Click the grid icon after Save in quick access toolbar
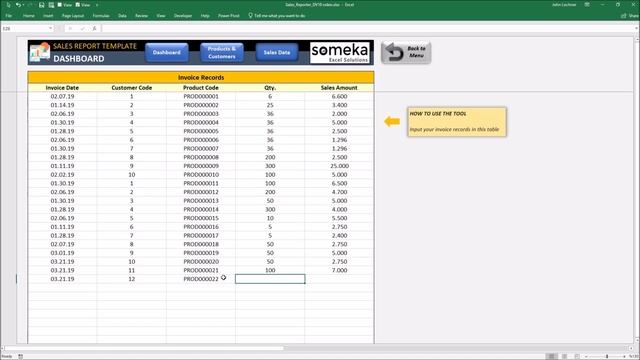640x360 pixels. coord(51,5)
